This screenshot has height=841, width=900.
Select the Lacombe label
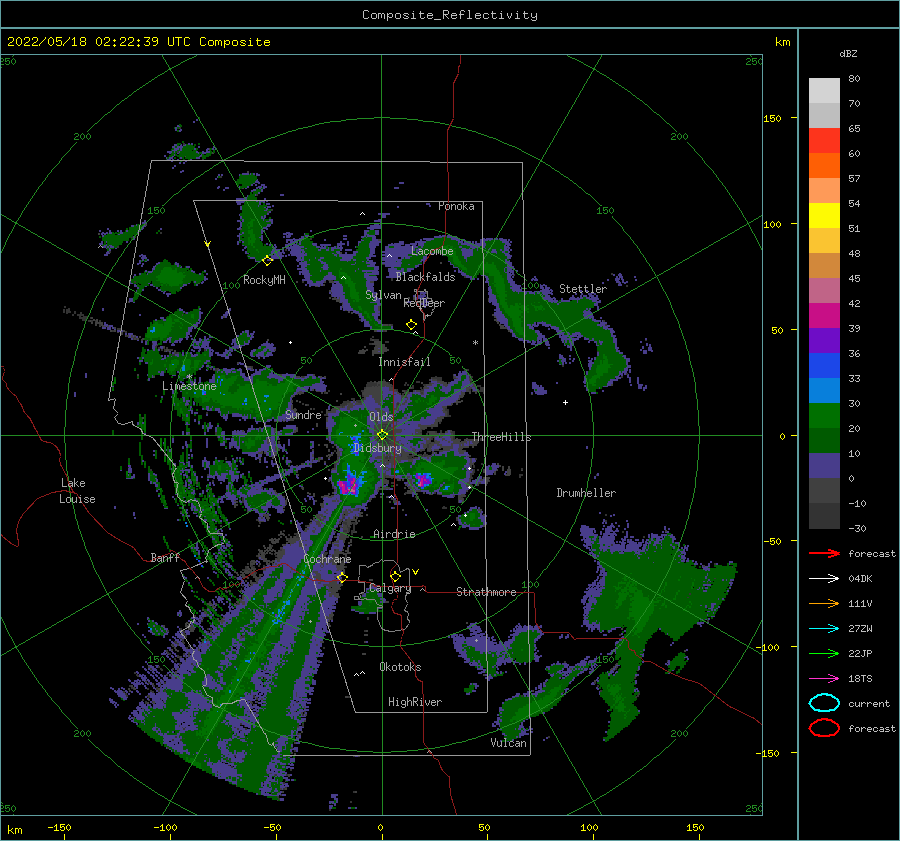(432, 251)
